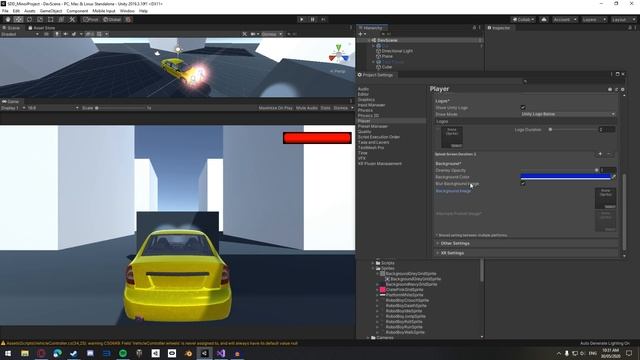Open the Layout dropdown
Viewport: 640px width, 360px height.
[623, 20]
